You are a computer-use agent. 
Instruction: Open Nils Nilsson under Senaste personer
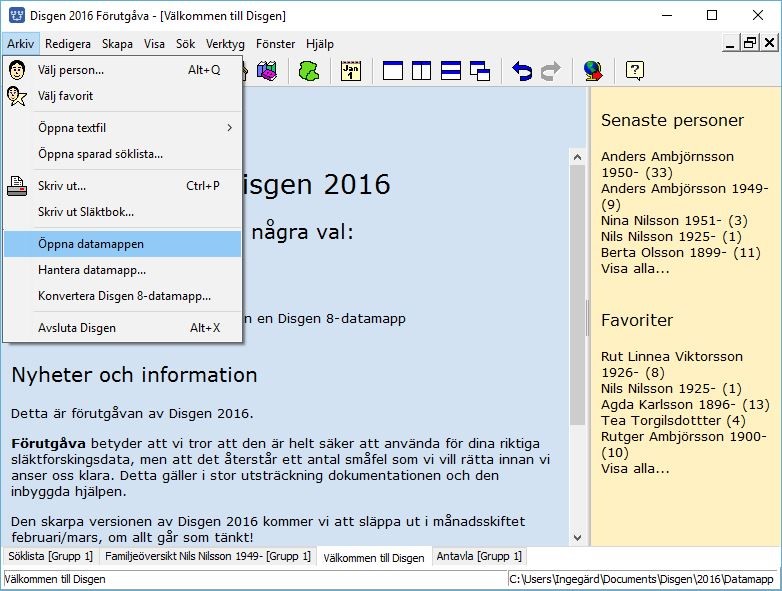click(671, 236)
